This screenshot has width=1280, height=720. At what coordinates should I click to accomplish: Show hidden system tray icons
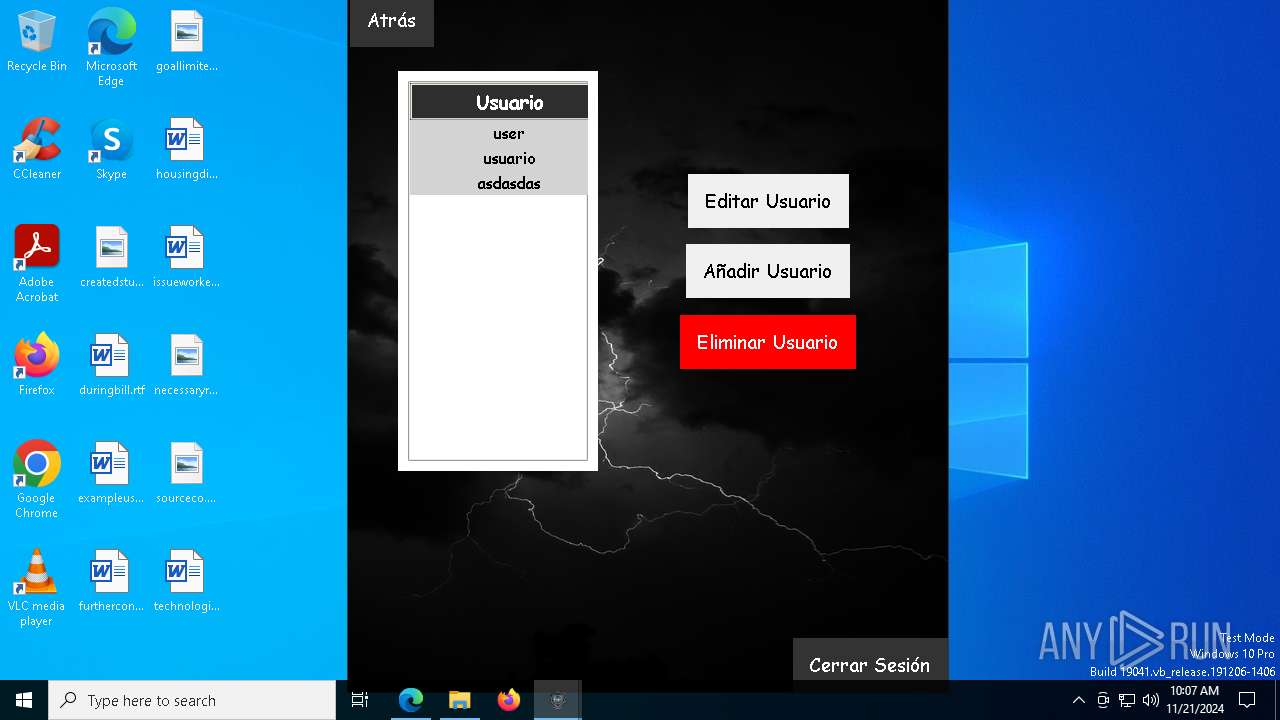point(1078,700)
